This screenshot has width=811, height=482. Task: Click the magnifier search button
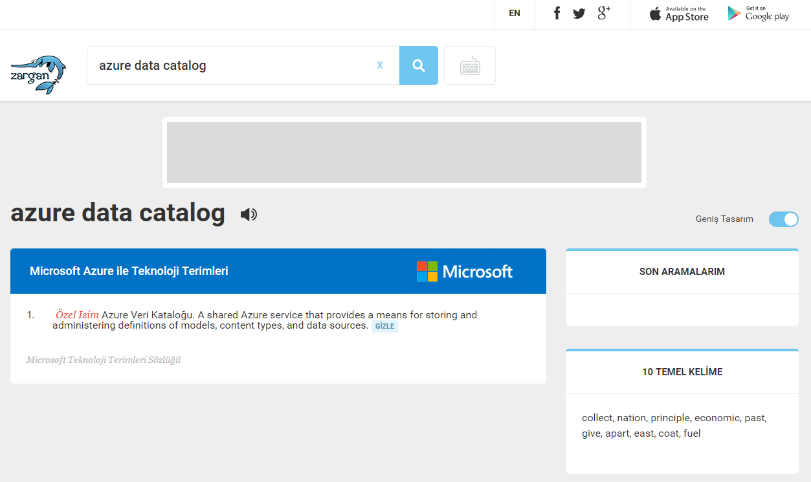418,66
